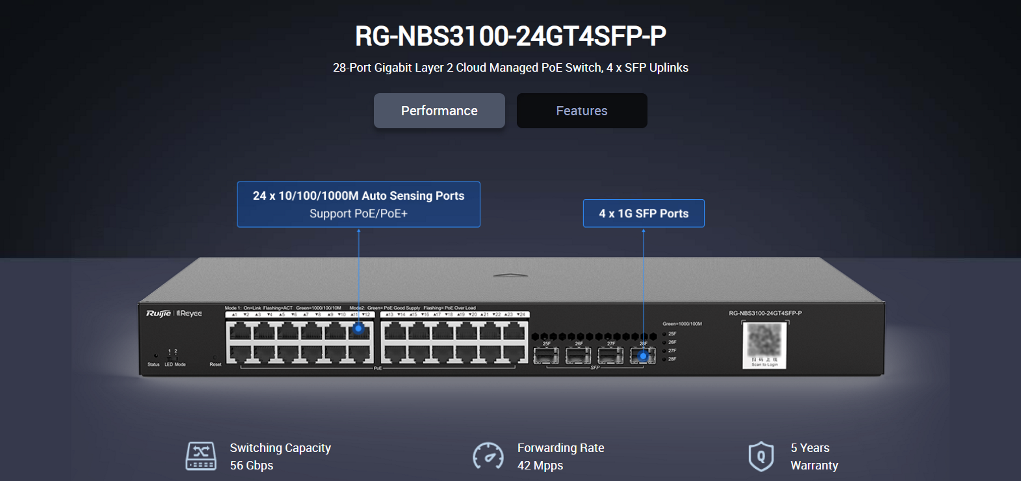The height and width of the screenshot is (481, 1021).
Task: Click the 5 Years Warranty shield icon
Action: click(762, 456)
